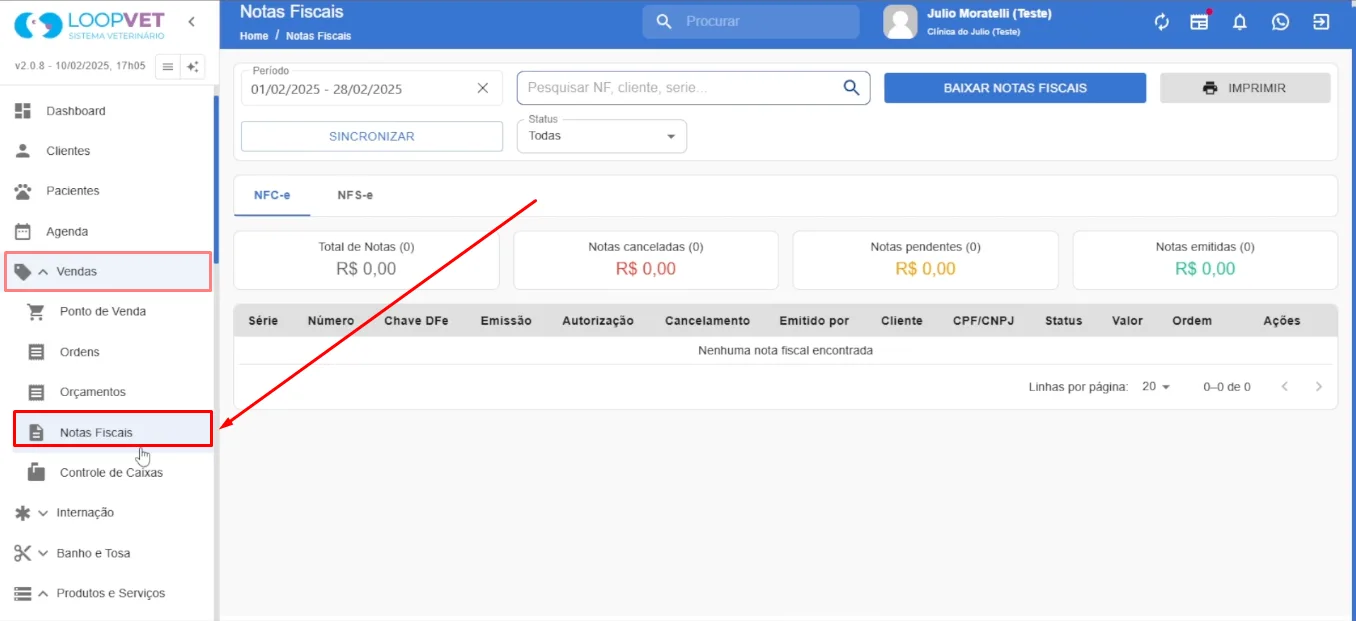The image size is (1356, 621).
Task: Click the sync refresh icon in header
Action: click(1161, 22)
